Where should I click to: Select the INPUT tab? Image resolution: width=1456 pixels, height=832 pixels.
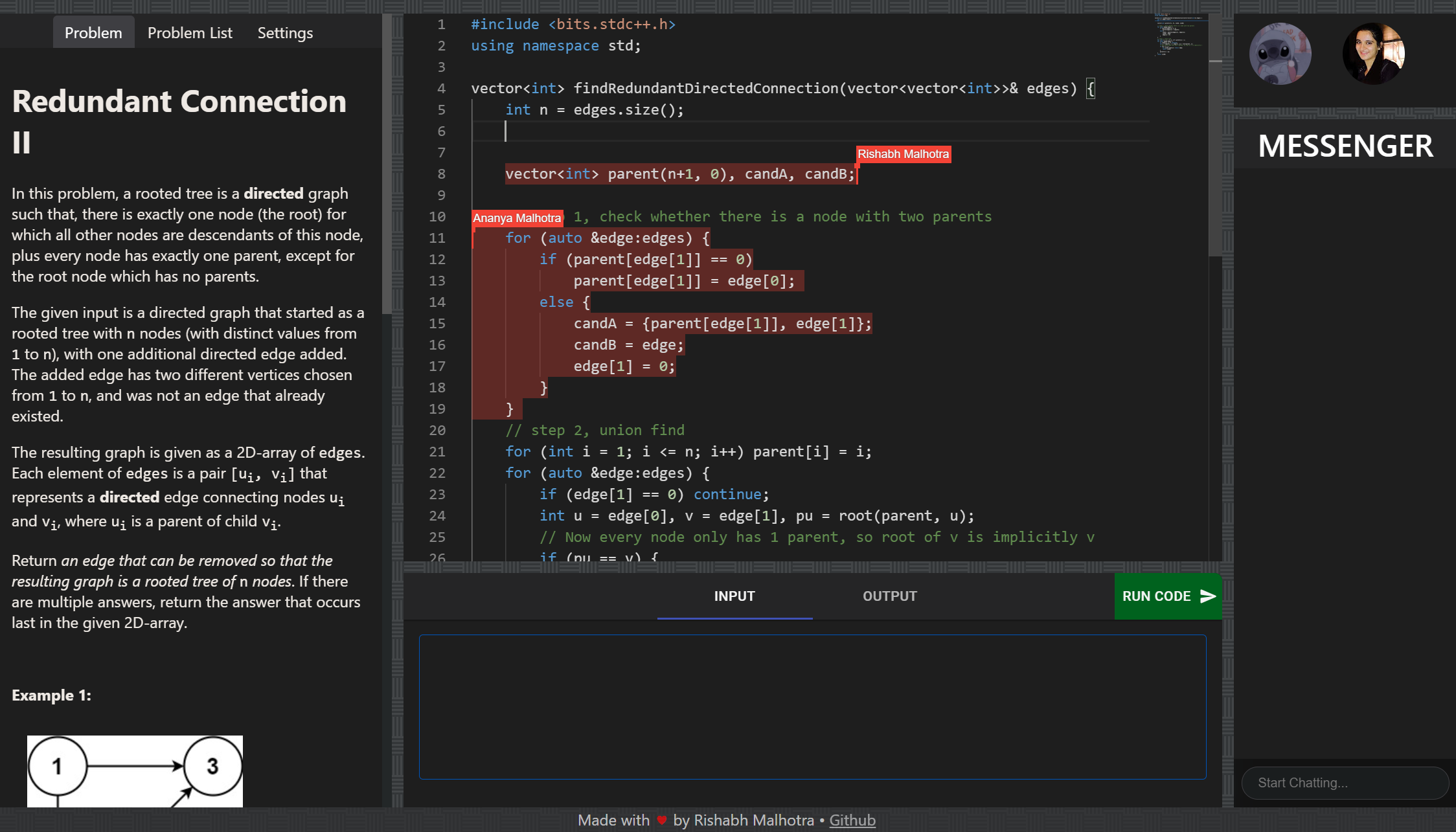734,596
